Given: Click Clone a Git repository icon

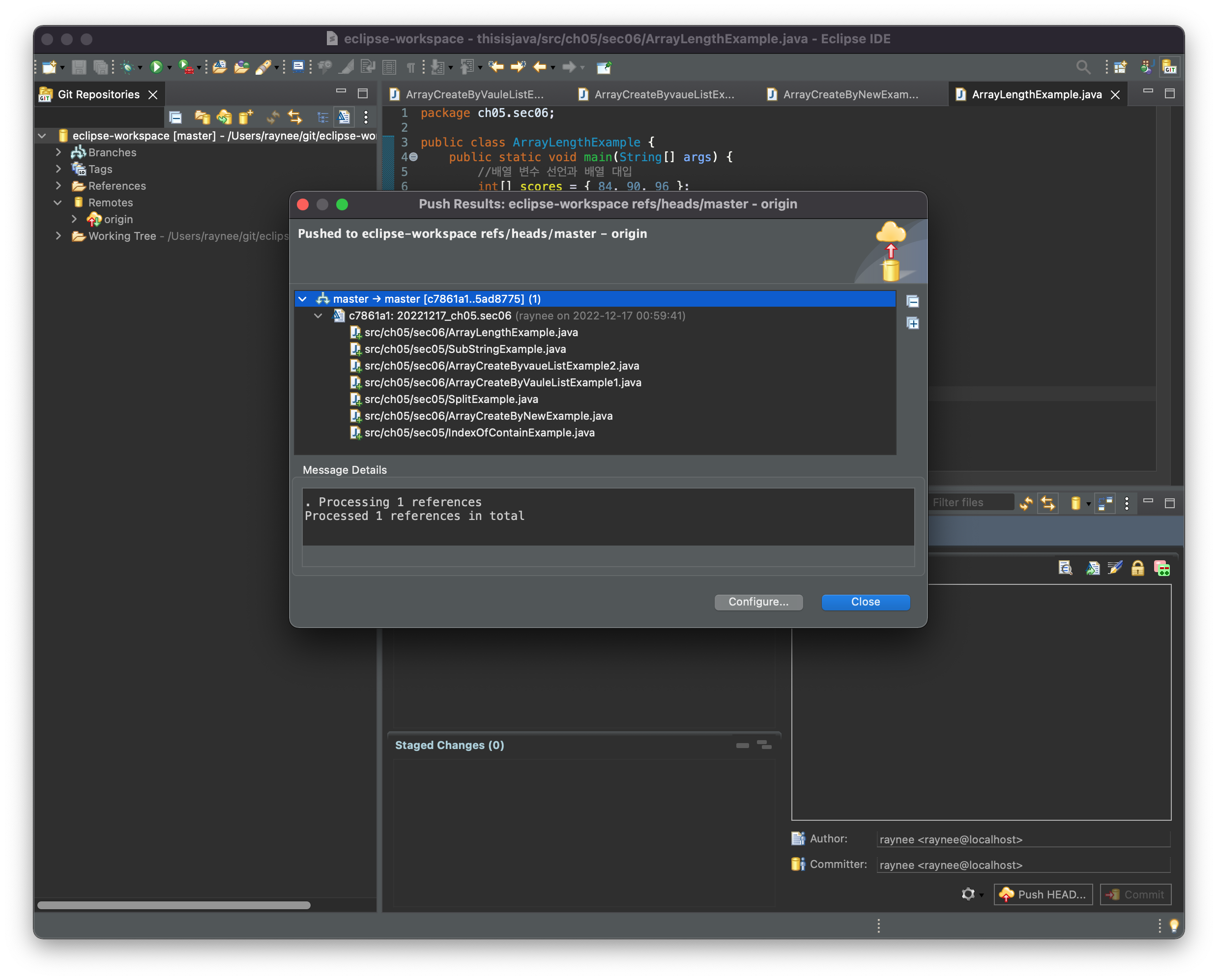Looking at the screenshot, I should pos(224,117).
